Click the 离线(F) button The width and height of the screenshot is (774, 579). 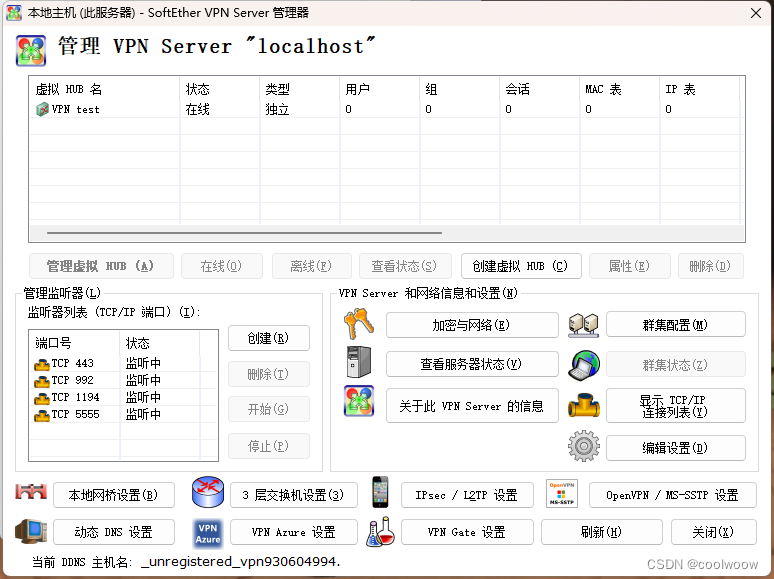point(311,266)
